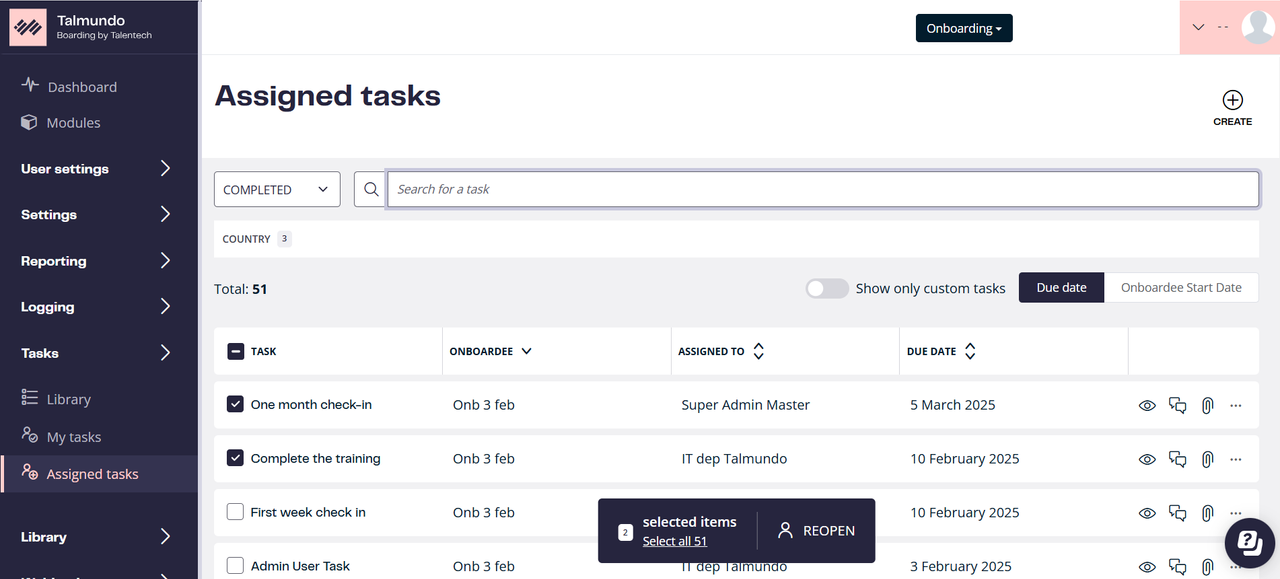1280x579 pixels.
Task: Click the Create plus icon
Action: point(1232,100)
